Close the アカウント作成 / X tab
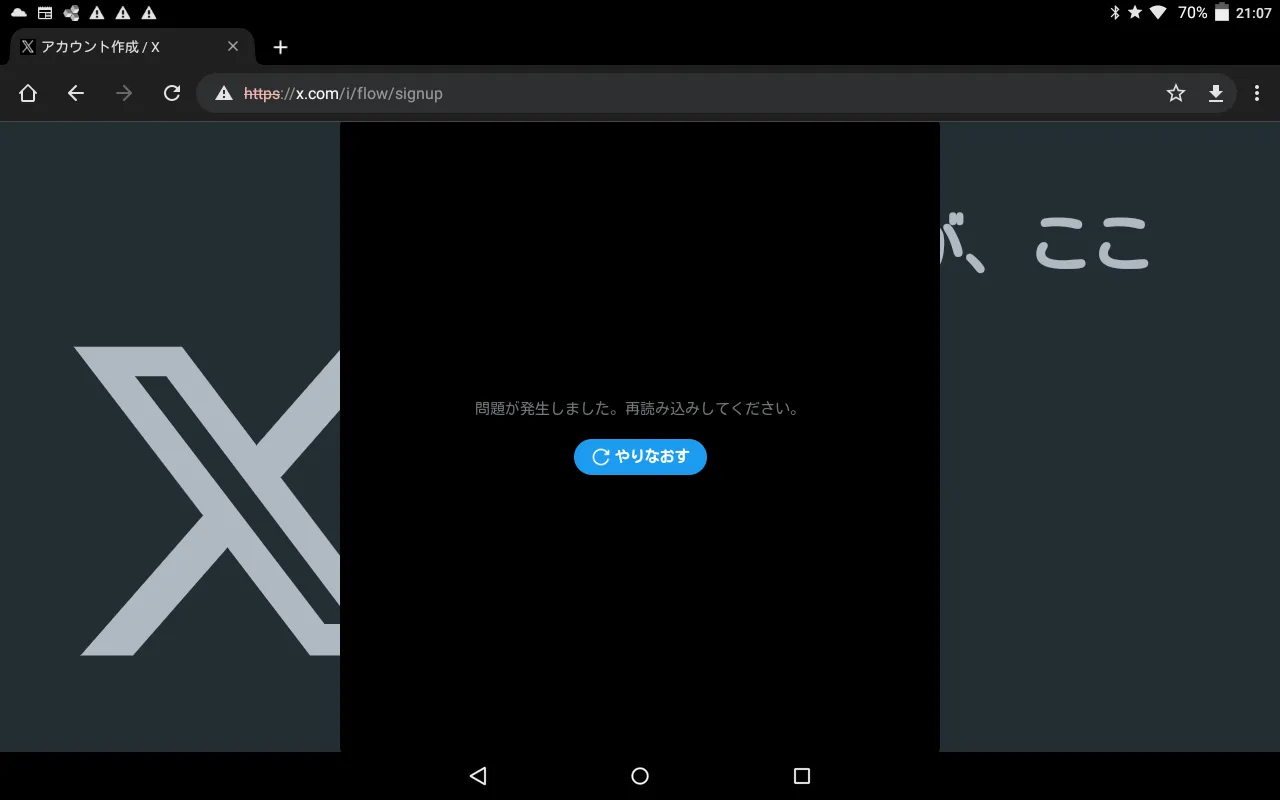Image resolution: width=1280 pixels, height=800 pixels. click(x=233, y=46)
